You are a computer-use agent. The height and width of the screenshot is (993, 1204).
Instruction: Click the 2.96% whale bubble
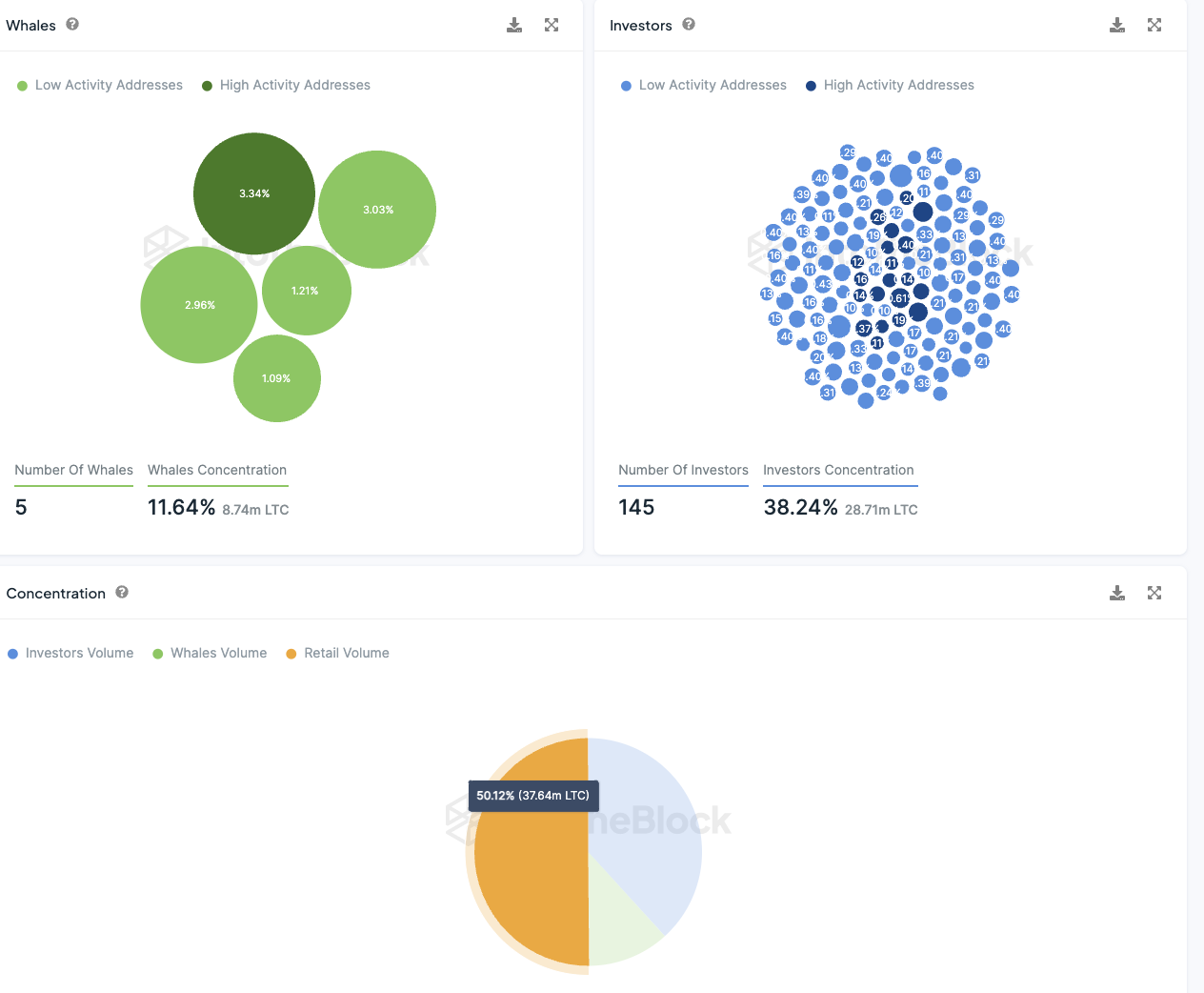tap(199, 305)
